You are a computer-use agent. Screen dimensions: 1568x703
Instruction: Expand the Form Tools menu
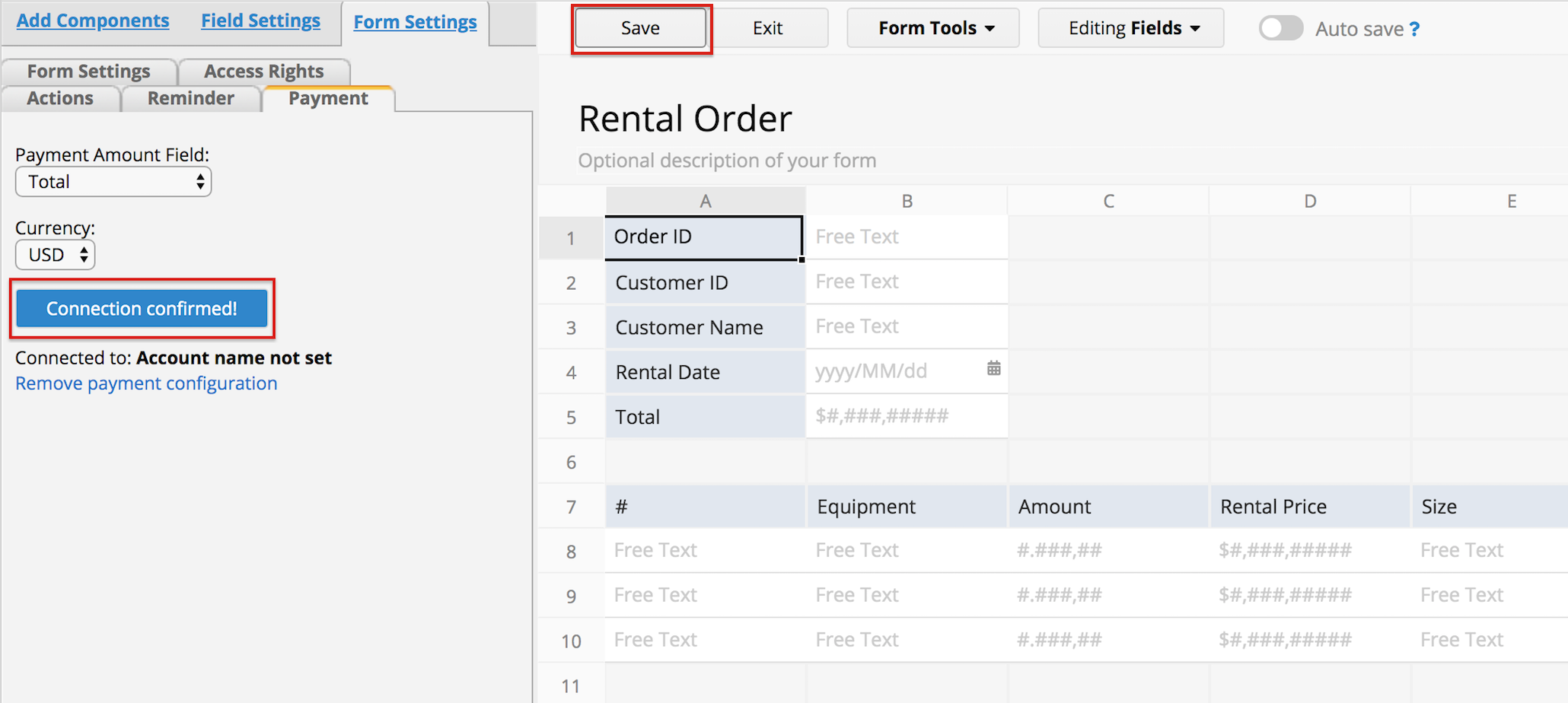pos(933,28)
